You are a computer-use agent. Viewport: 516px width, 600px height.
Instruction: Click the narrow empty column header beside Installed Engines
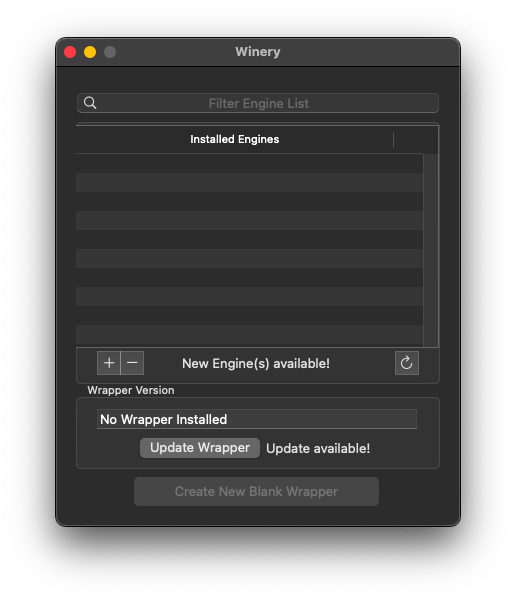click(416, 139)
